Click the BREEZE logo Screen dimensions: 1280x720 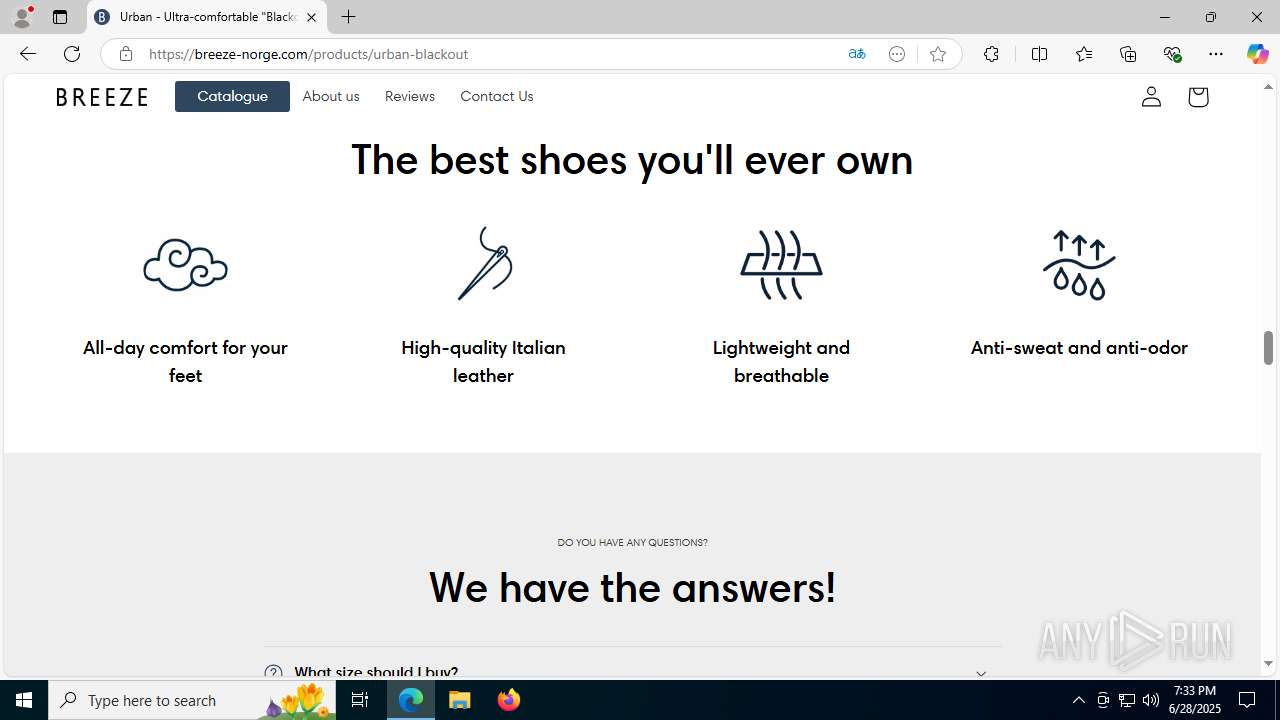pos(102,97)
